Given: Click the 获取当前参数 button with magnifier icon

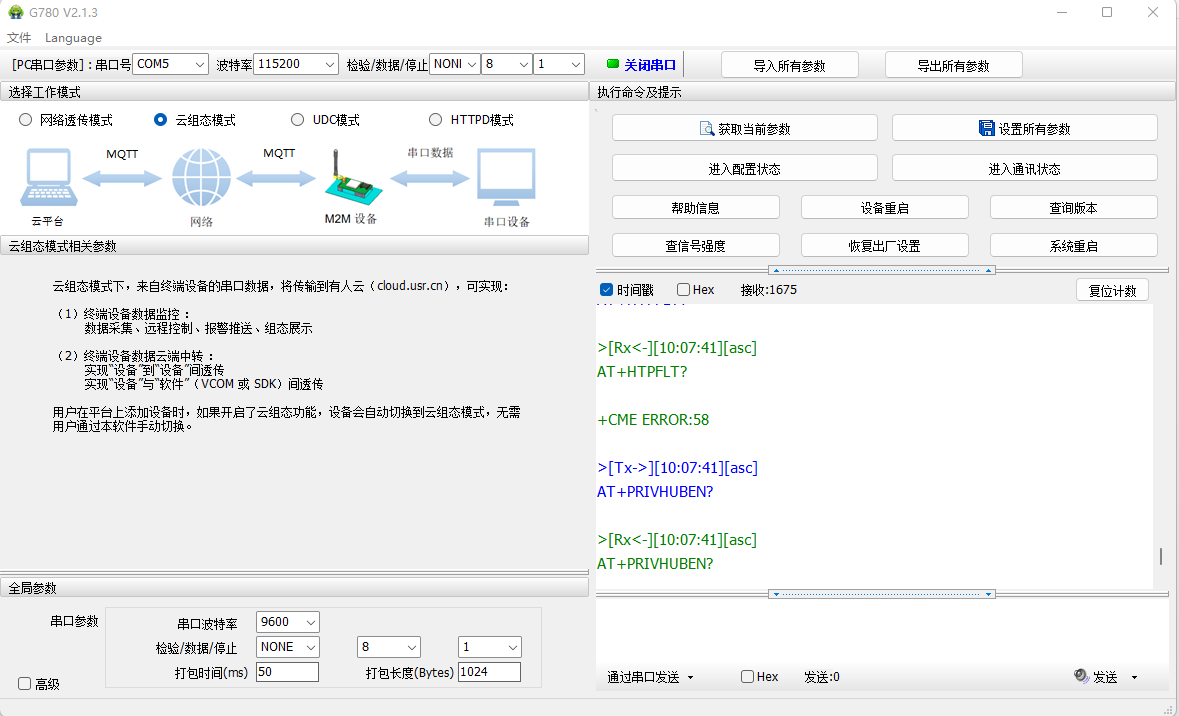Looking at the screenshot, I should pos(744,128).
